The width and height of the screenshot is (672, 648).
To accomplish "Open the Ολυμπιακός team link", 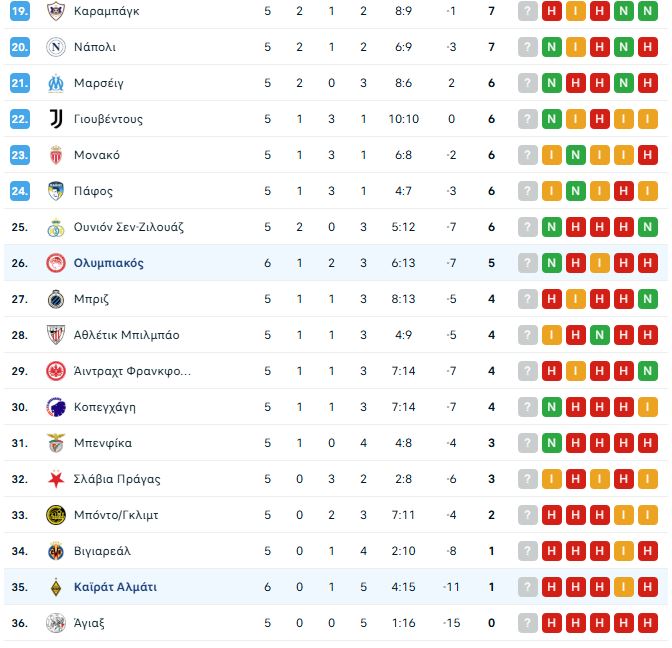I will (x=109, y=263).
